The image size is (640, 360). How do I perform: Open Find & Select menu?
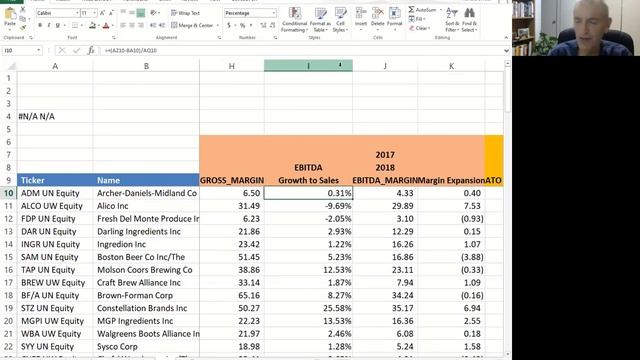[x=469, y=19]
